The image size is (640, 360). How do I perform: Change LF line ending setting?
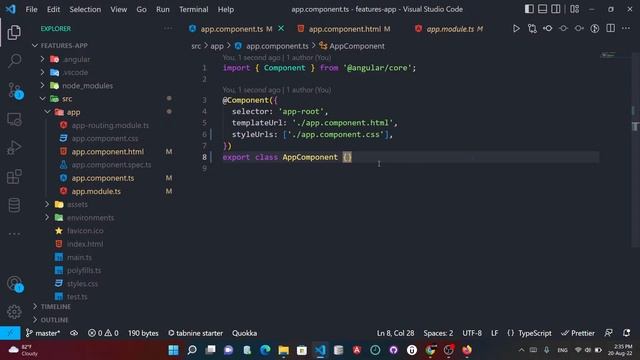(x=494, y=333)
